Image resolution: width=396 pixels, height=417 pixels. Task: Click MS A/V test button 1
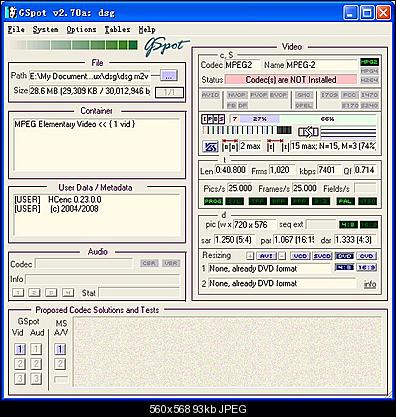point(60,349)
